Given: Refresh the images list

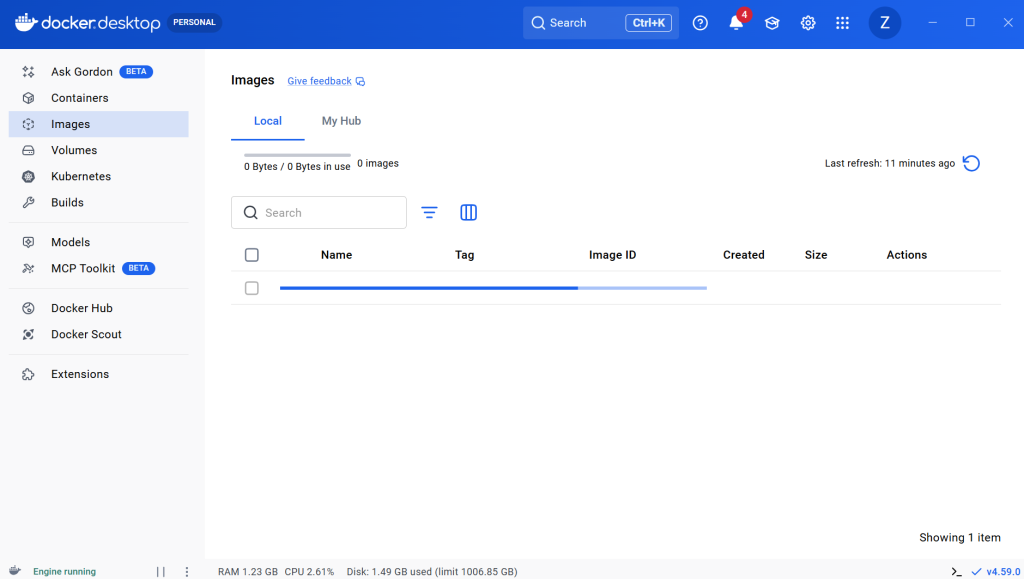Looking at the screenshot, I should (x=971, y=163).
